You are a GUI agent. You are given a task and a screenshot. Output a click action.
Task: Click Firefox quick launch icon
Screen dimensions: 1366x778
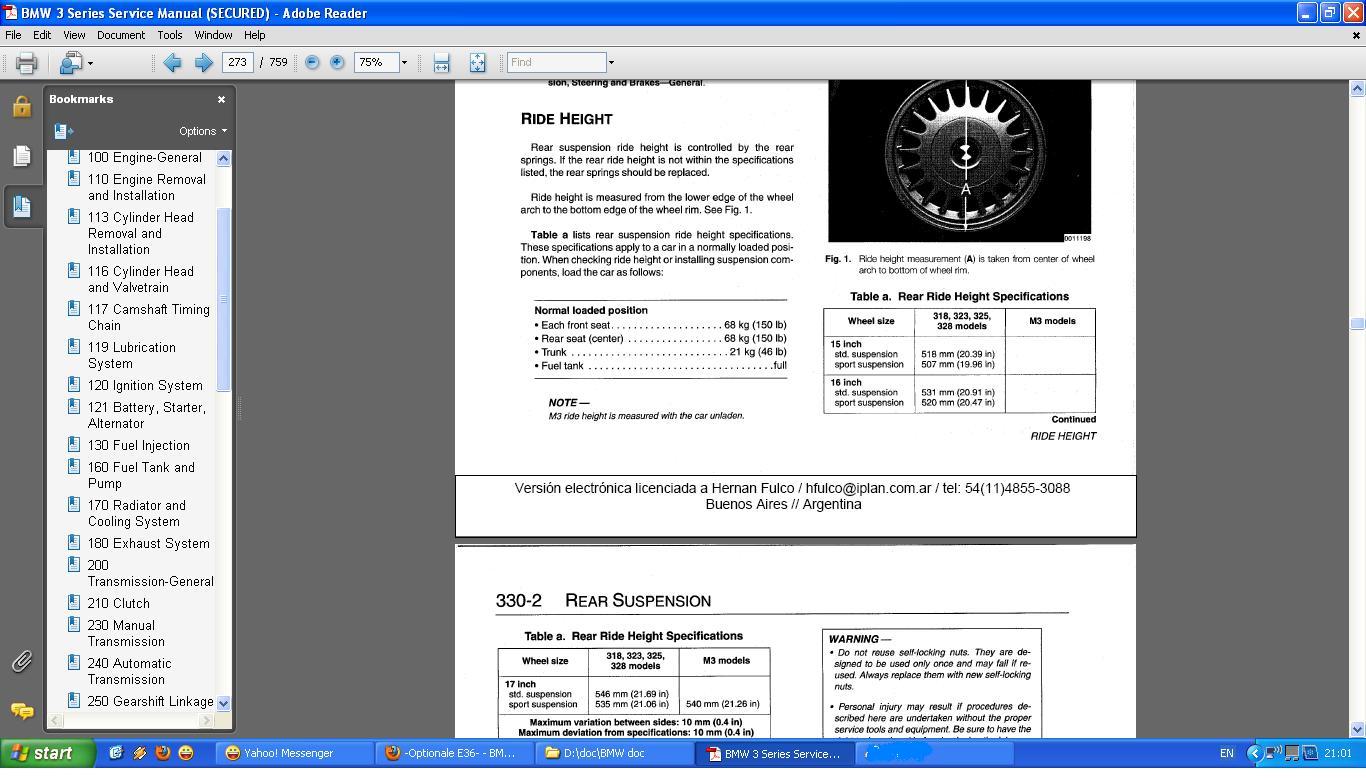point(163,753)
